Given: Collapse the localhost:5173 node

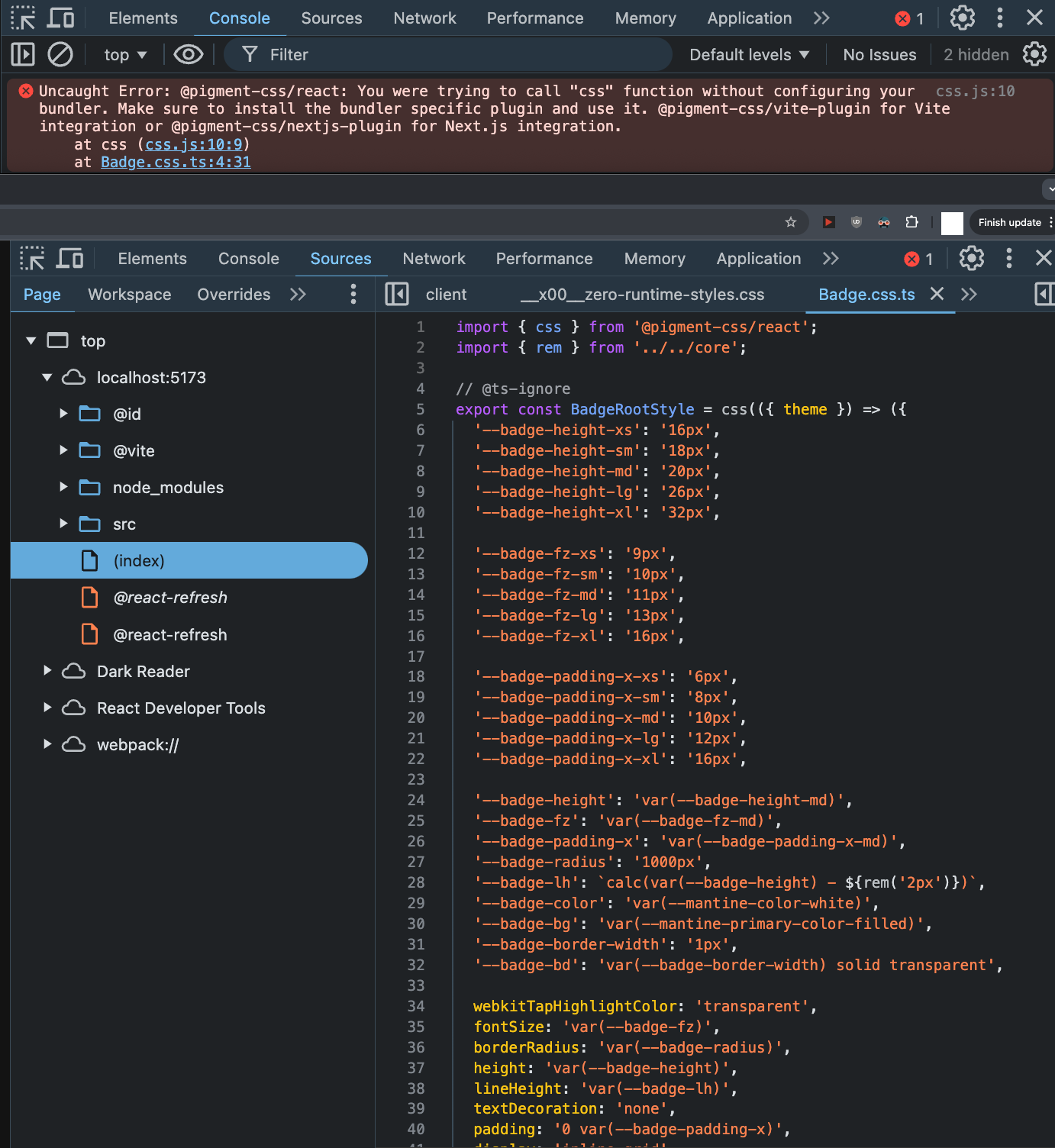Looking at the screenshot, I should coord(47,377).
